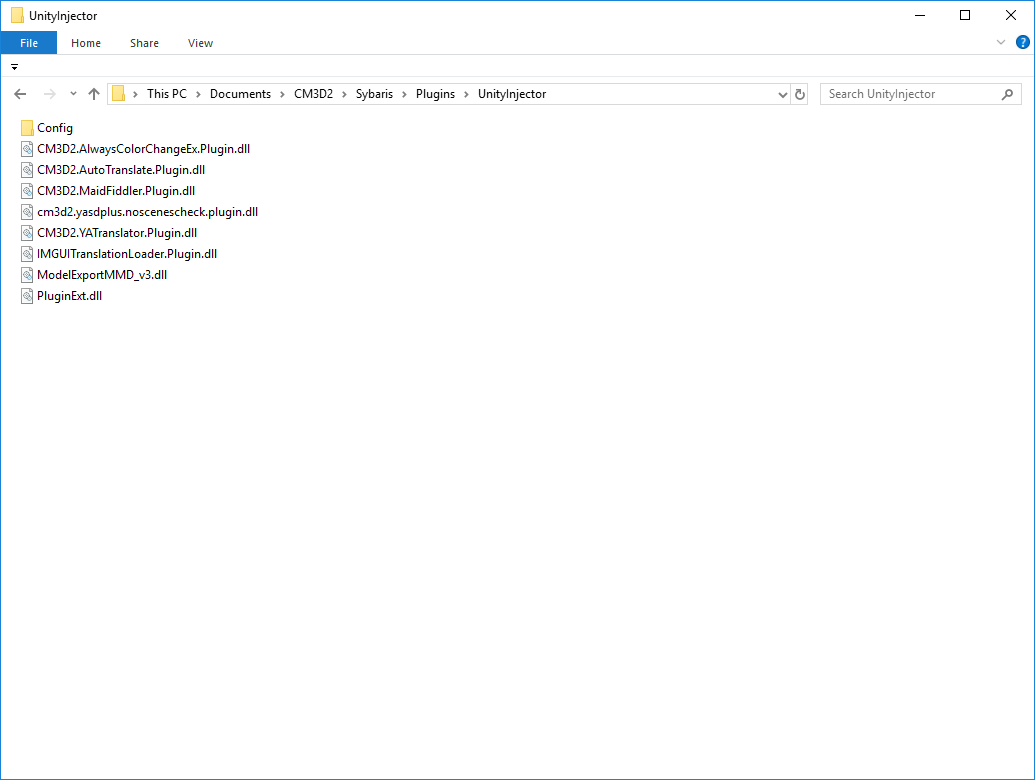Viewport: 1035px width, 780px height.
Task: Refresh the UnityInjector folder view
Action: pos(800,94)
